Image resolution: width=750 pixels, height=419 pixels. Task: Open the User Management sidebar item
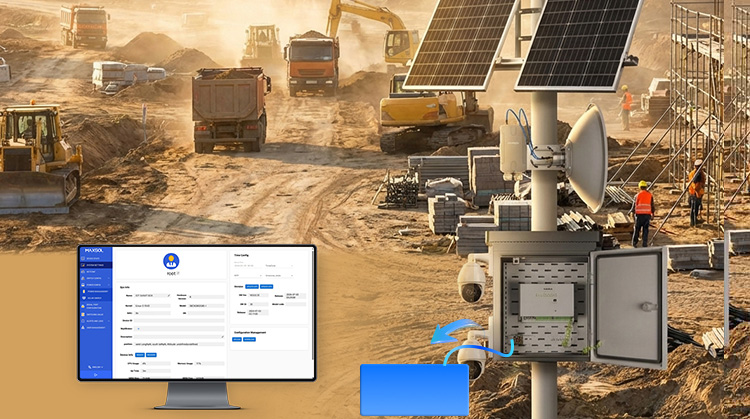[96, 328]
